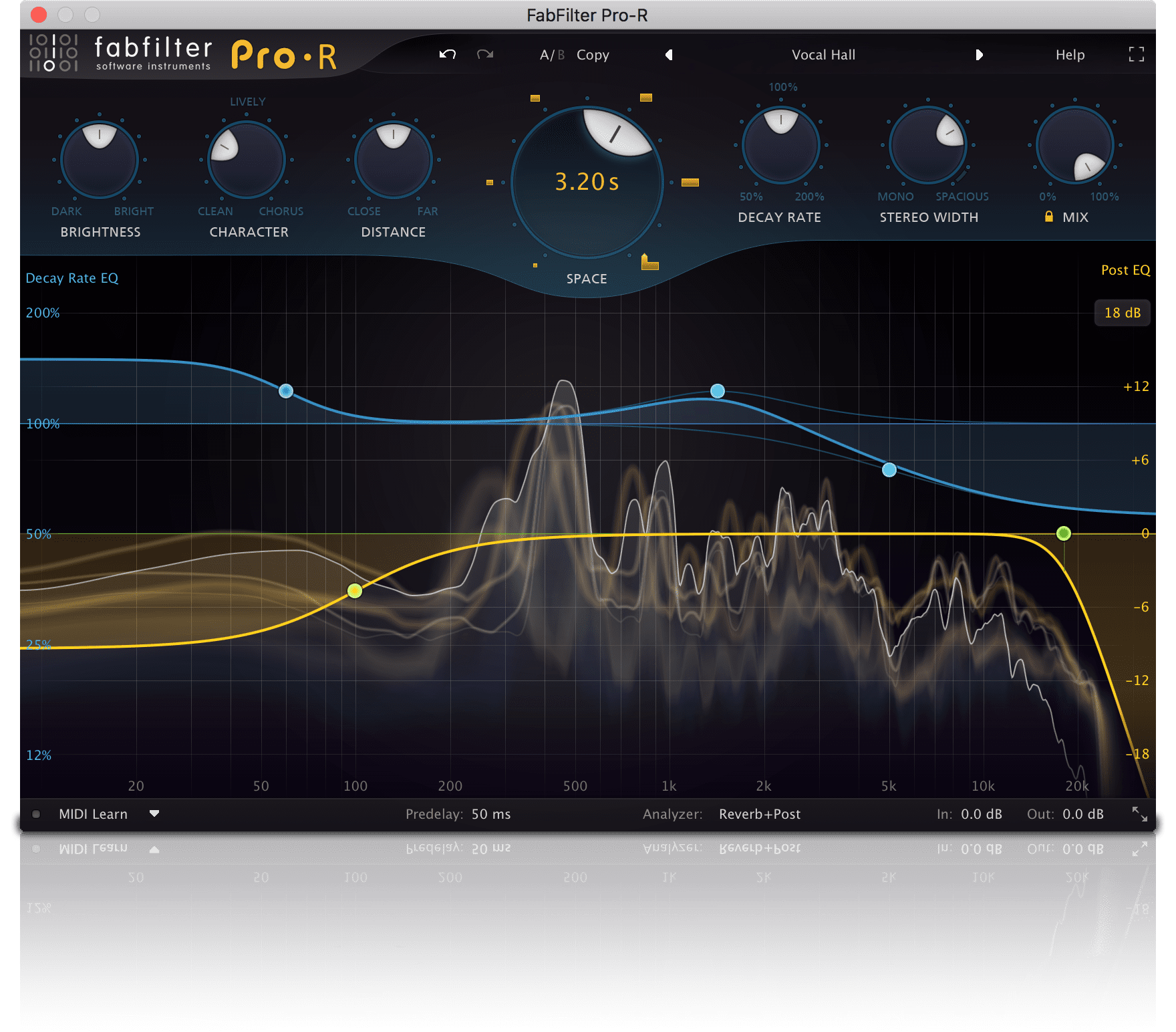Viewport: 1176px width, 1032px height.
Task: Click the Redo arrow icon
Action: coord(485,54)
